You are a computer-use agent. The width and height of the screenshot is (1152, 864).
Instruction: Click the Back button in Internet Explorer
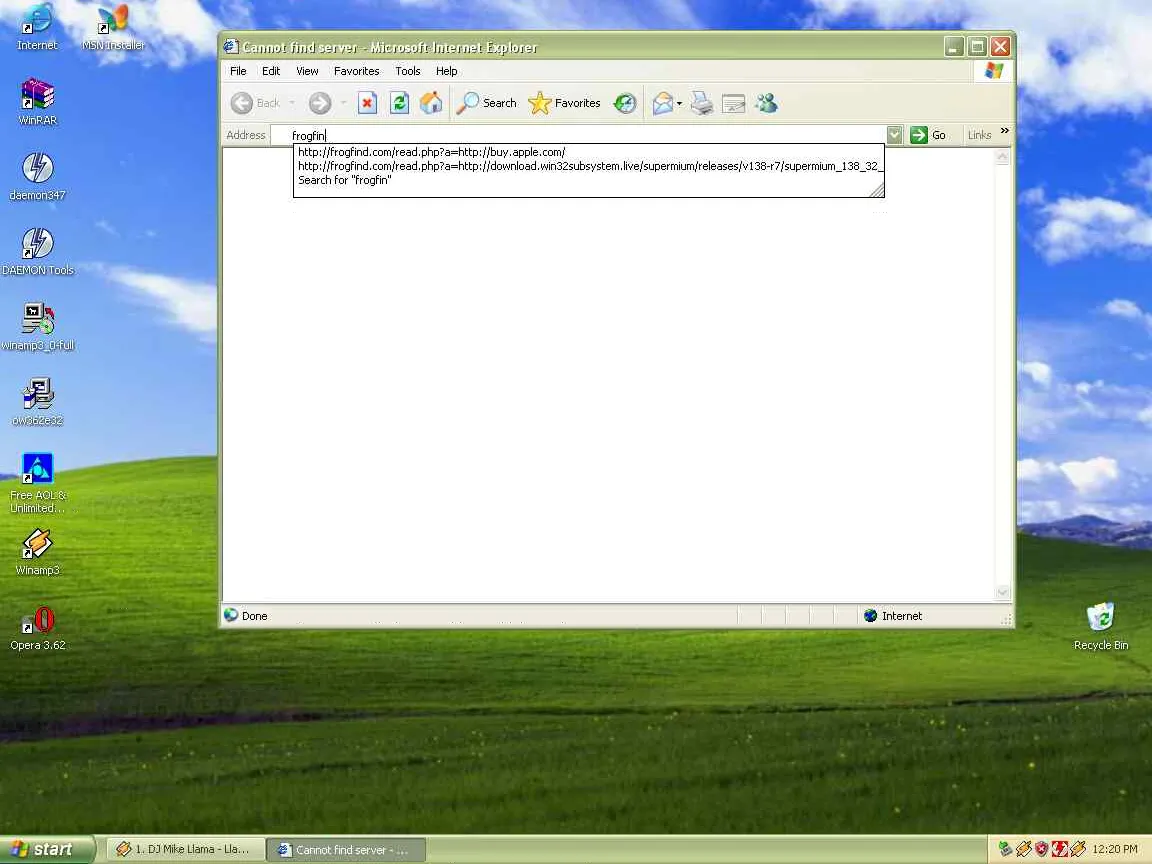(x=256, y=103)
